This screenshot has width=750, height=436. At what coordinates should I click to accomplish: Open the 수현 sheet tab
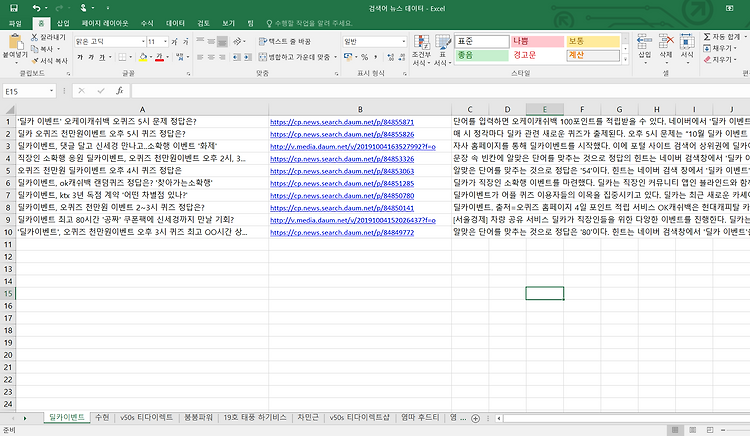tap(102, 417)
